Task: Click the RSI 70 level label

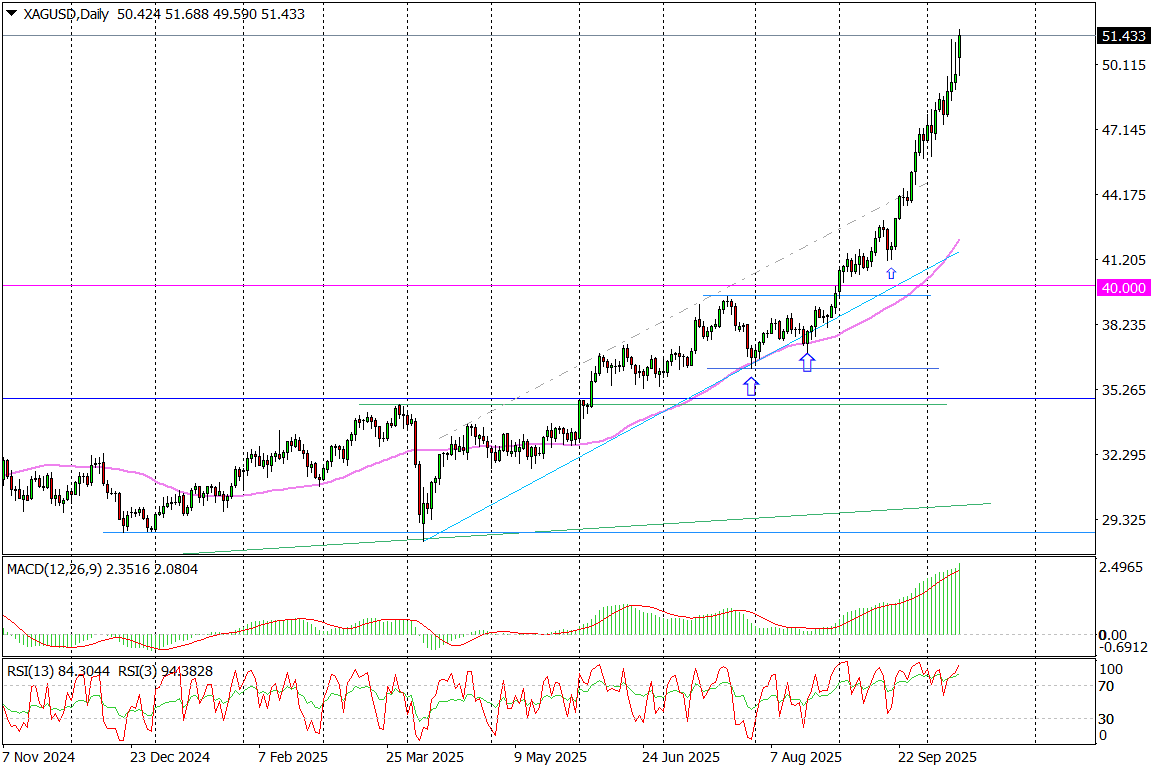Action: 1107,686
